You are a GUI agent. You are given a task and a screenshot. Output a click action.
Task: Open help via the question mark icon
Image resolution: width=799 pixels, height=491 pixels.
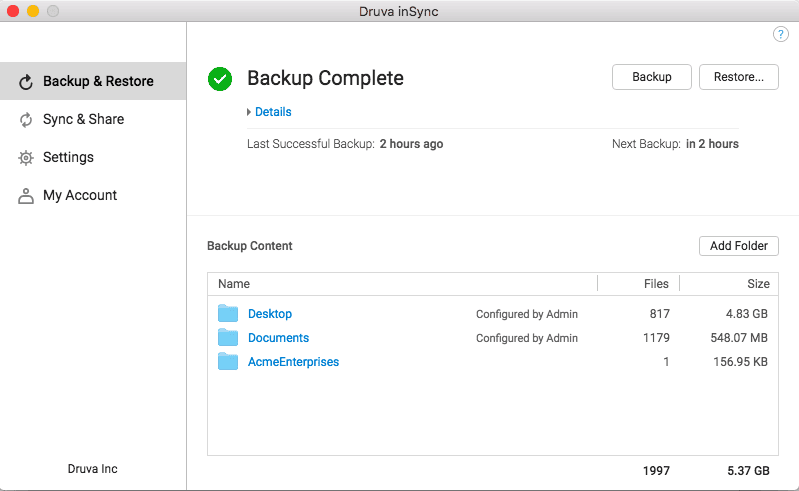[781, 34]
